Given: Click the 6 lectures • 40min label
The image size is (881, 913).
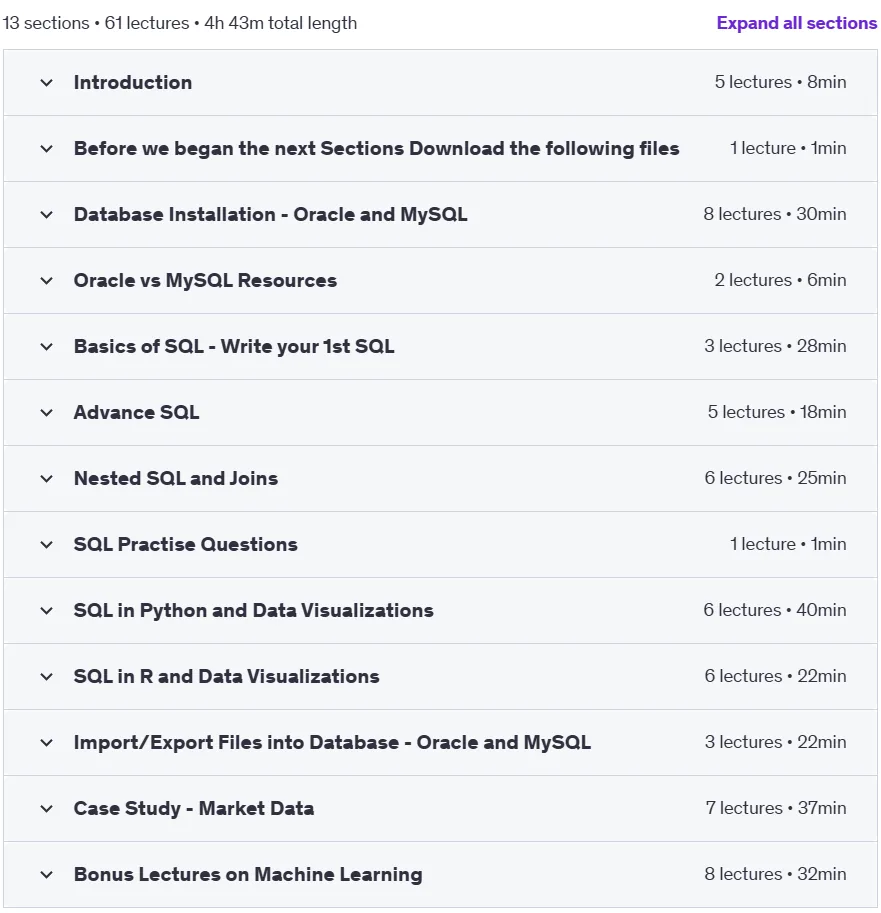Looking at the screenshot, I should point(774,610).
